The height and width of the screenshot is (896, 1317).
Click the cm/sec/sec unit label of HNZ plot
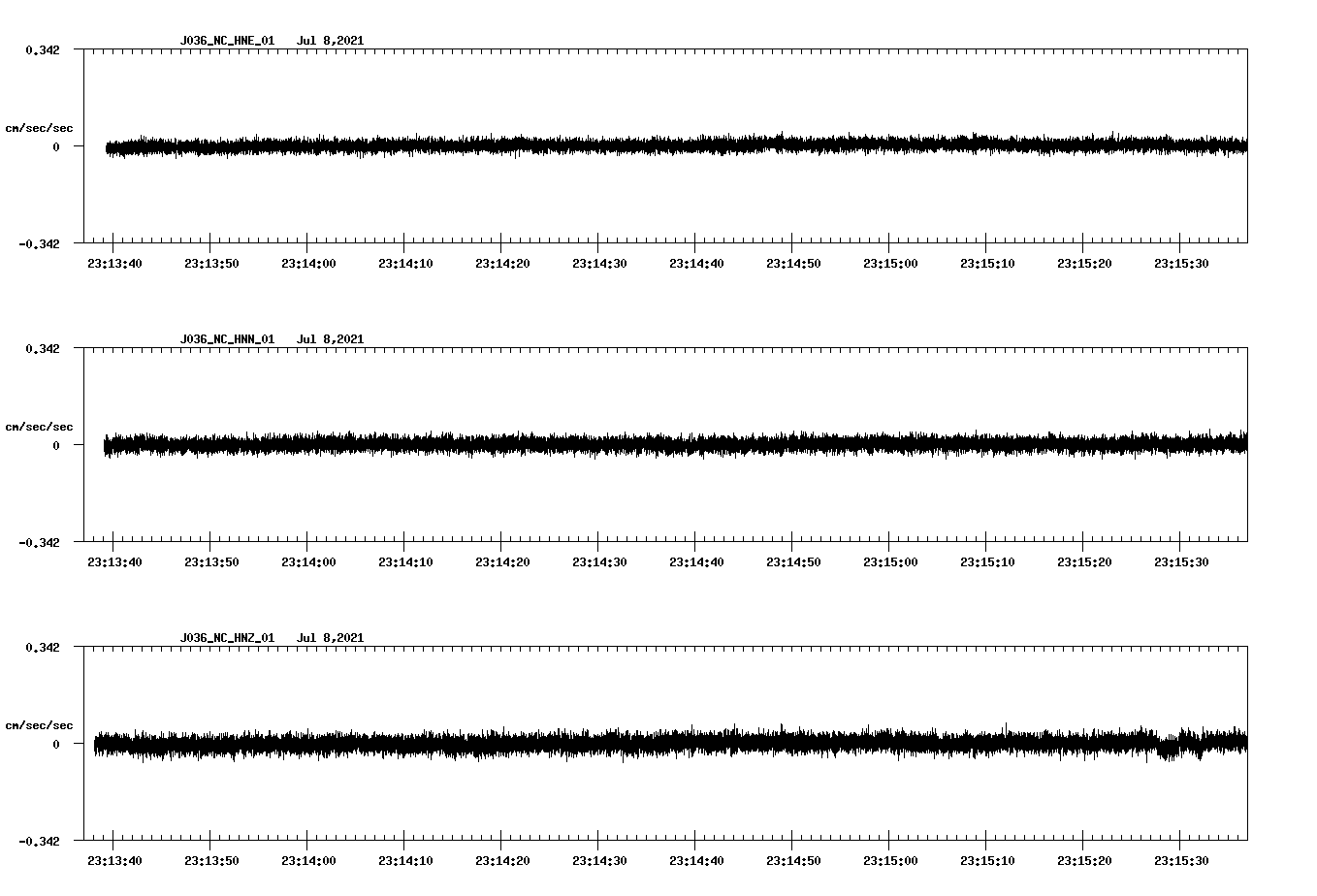tap(39, 725)
